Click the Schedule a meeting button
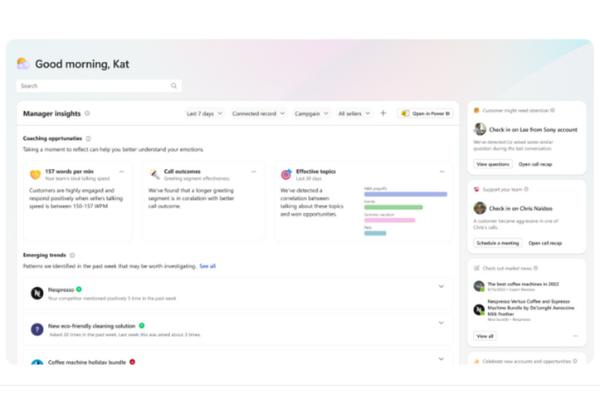 pos(498,243)
